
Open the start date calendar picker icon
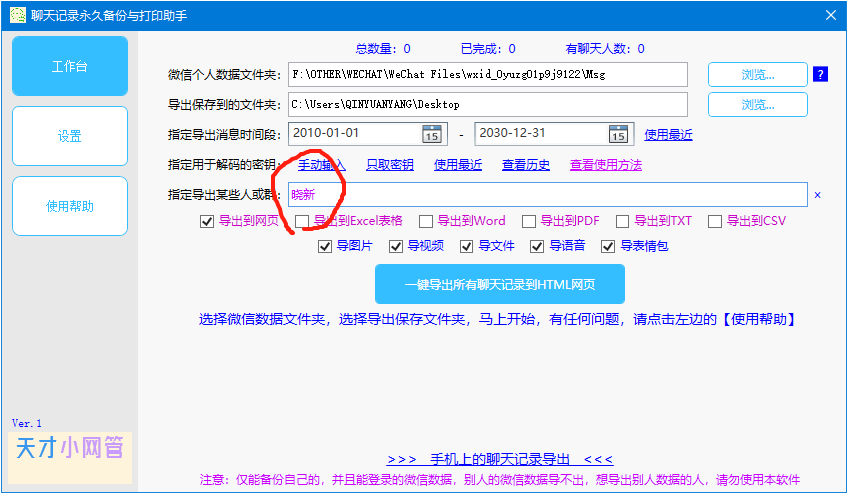click(x=432, y=134)
